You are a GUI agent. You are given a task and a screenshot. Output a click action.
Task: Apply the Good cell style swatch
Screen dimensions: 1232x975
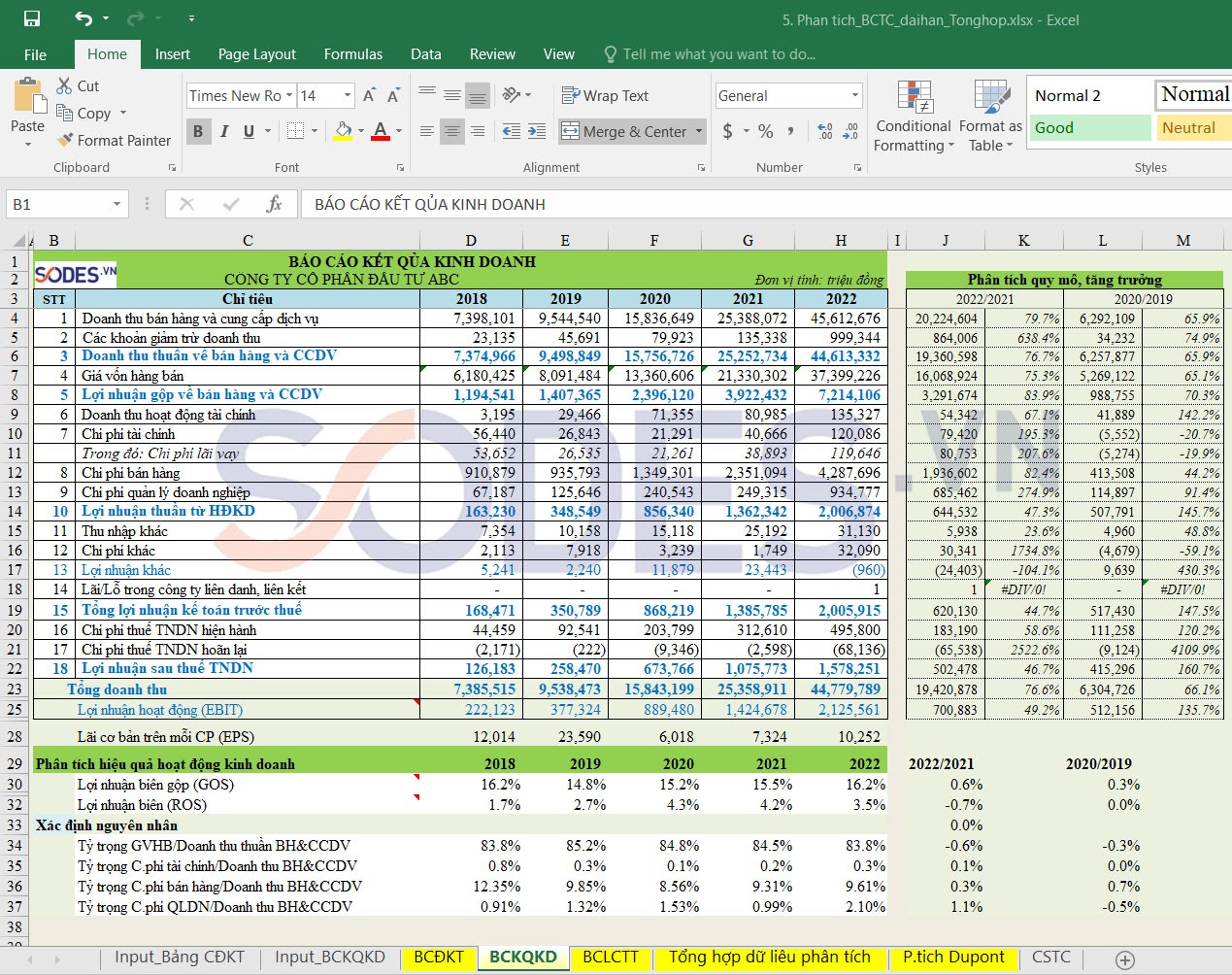point(1088,128)
